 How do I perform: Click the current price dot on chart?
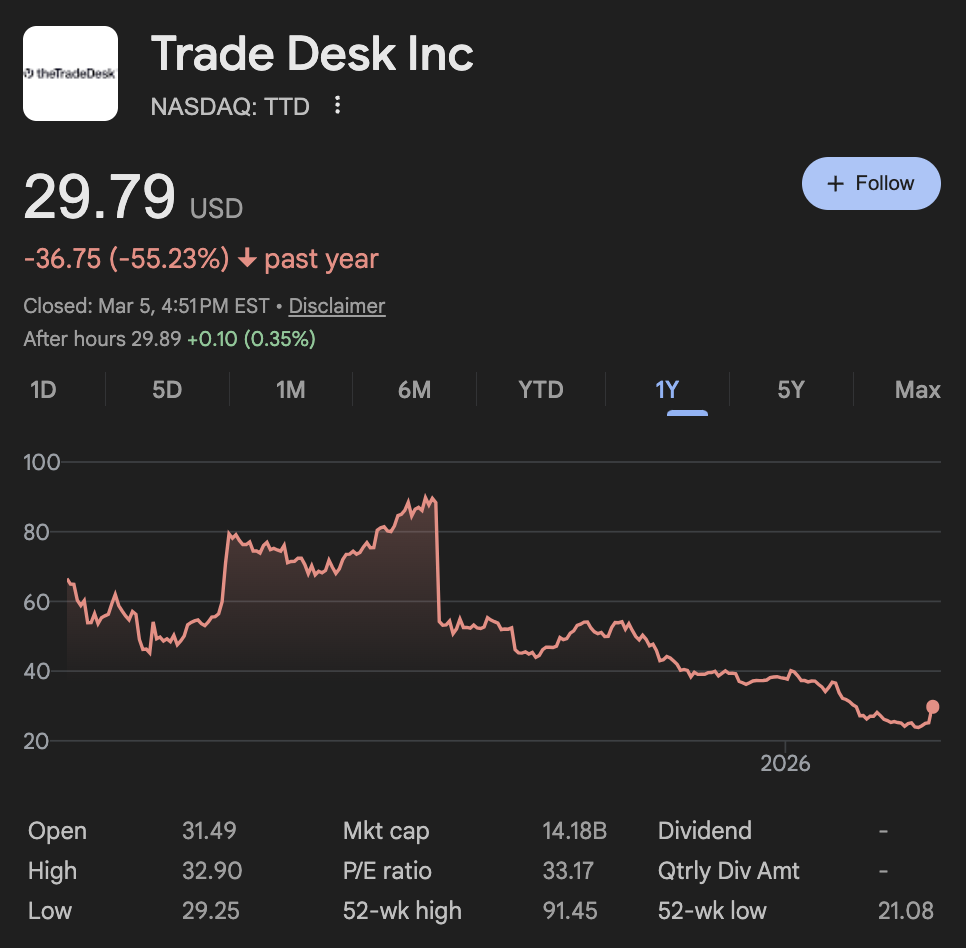click(x=933, y=707)
